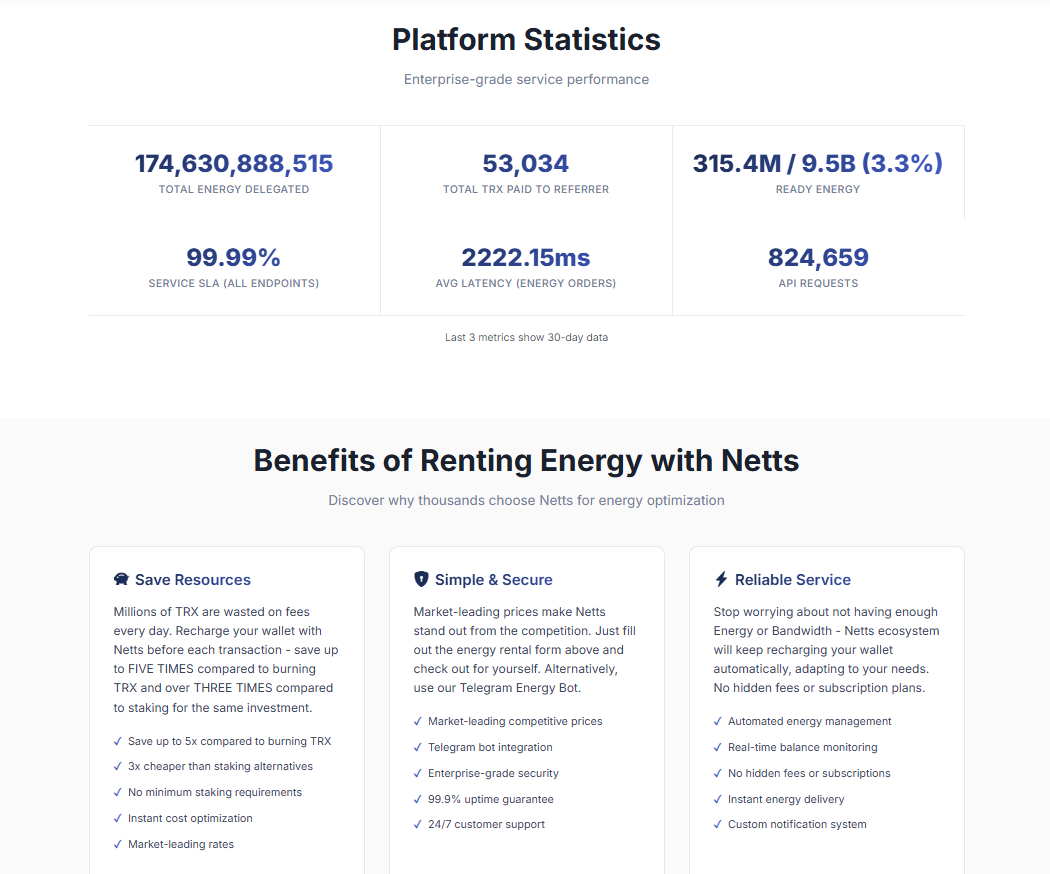Click checkmark beside 24/7 customer support
Viewport: 1050px width, 874px height.
coord(417,825)
